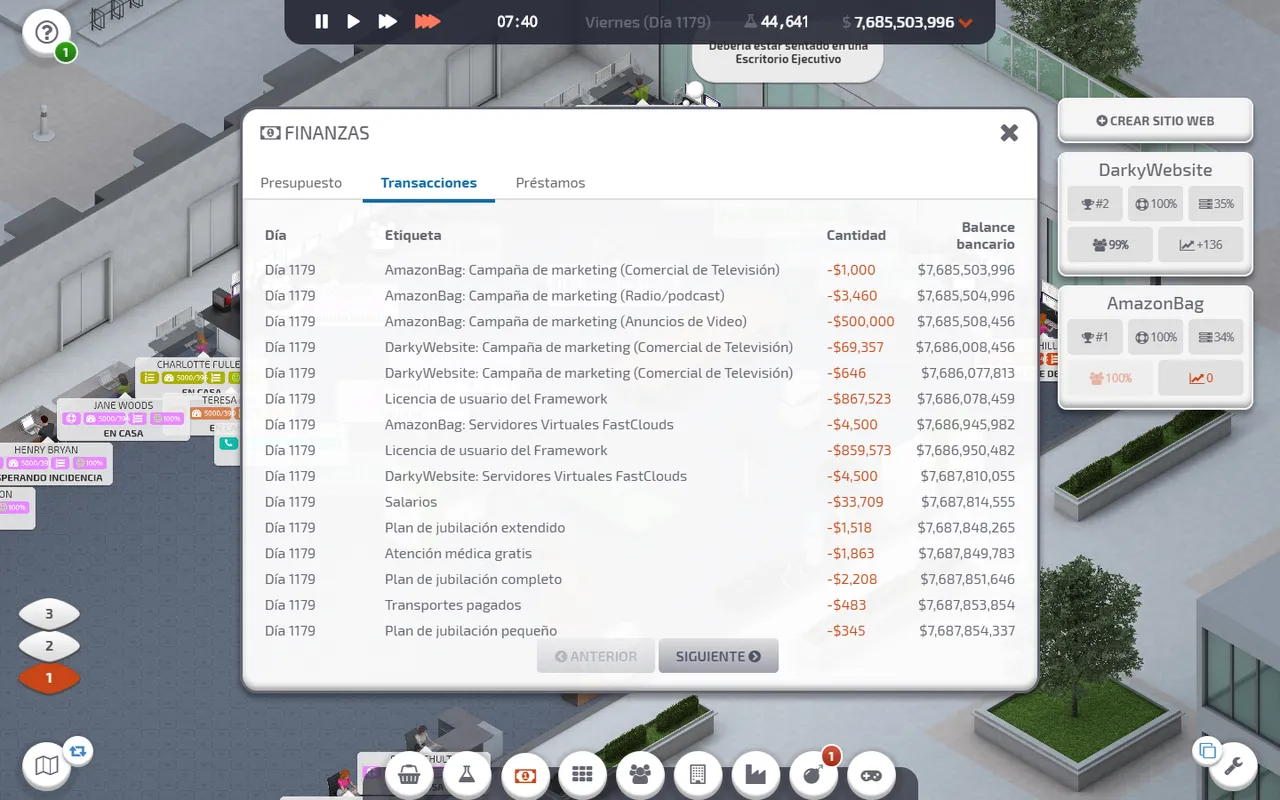1280x800 pixels.
Task: Click DarkyWebsite rank #2 trophy stat
Action: [x=1095, y=204]
